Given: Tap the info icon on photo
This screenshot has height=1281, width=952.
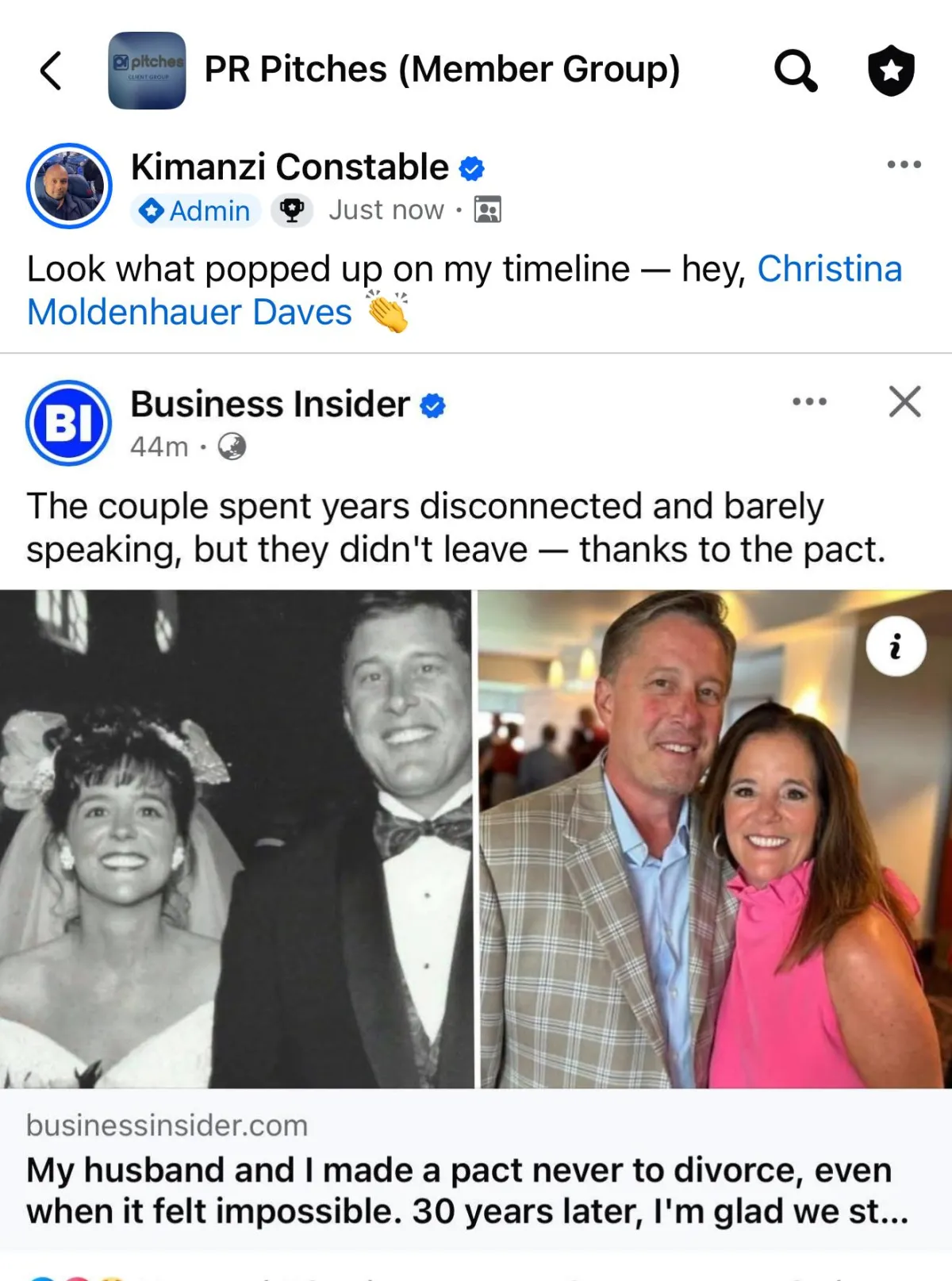Looking at the screenshot, I should tap(896, 646).
